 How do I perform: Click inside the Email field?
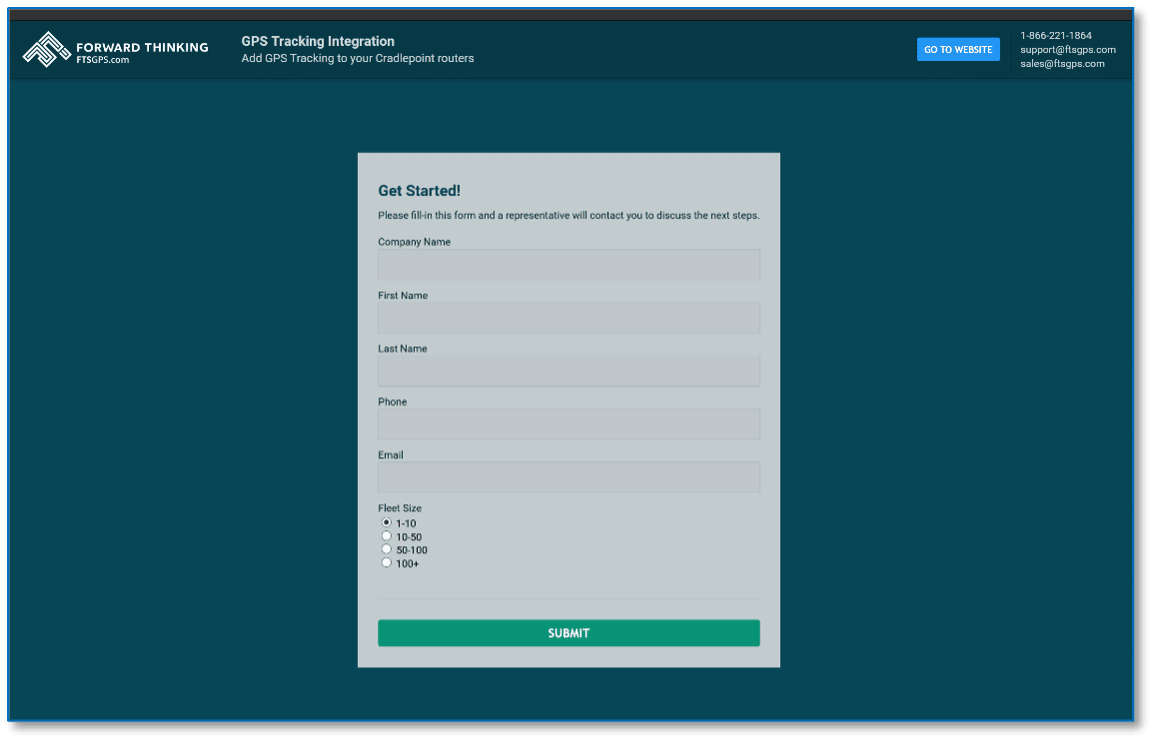568,477
